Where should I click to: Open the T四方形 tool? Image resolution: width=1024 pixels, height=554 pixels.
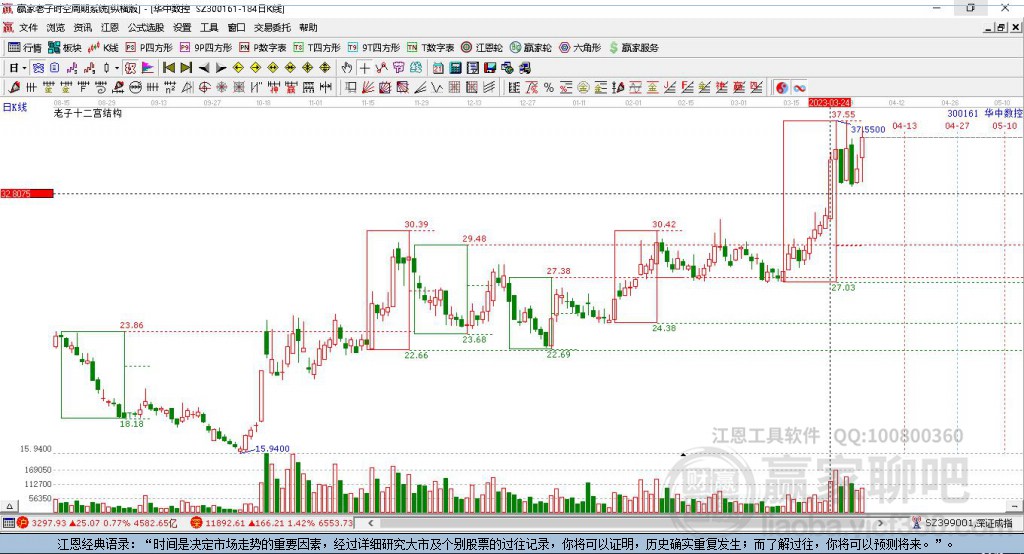pyautogui.click(x=317, y=48)
